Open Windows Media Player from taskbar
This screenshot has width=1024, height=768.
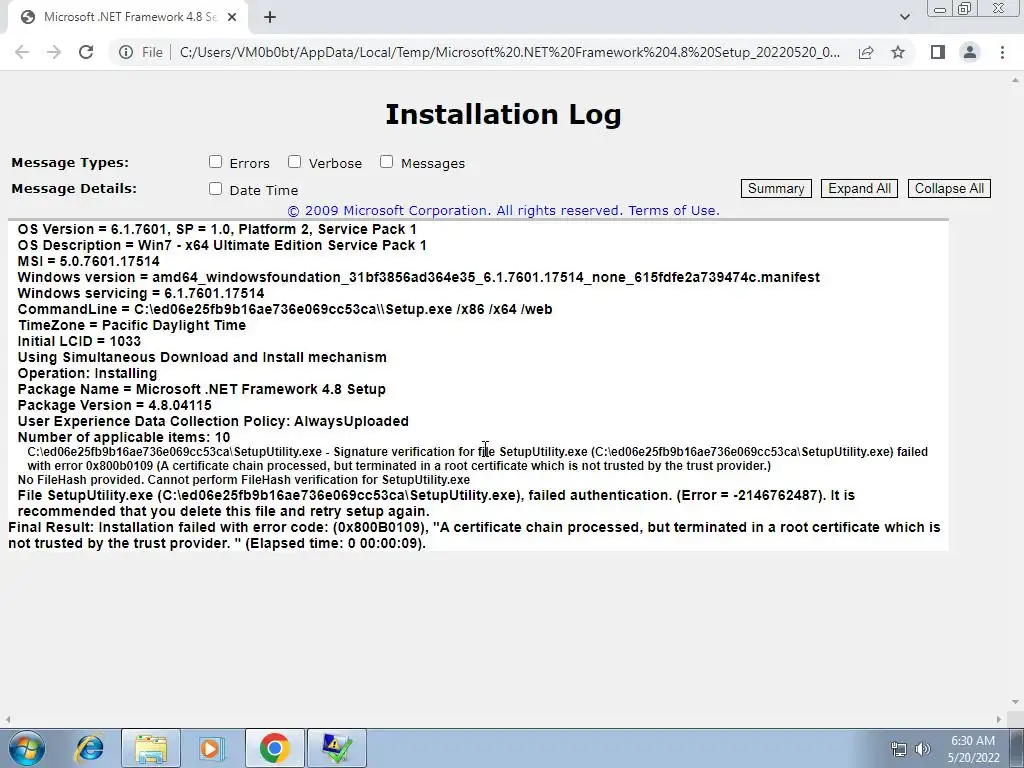point(211,748)
